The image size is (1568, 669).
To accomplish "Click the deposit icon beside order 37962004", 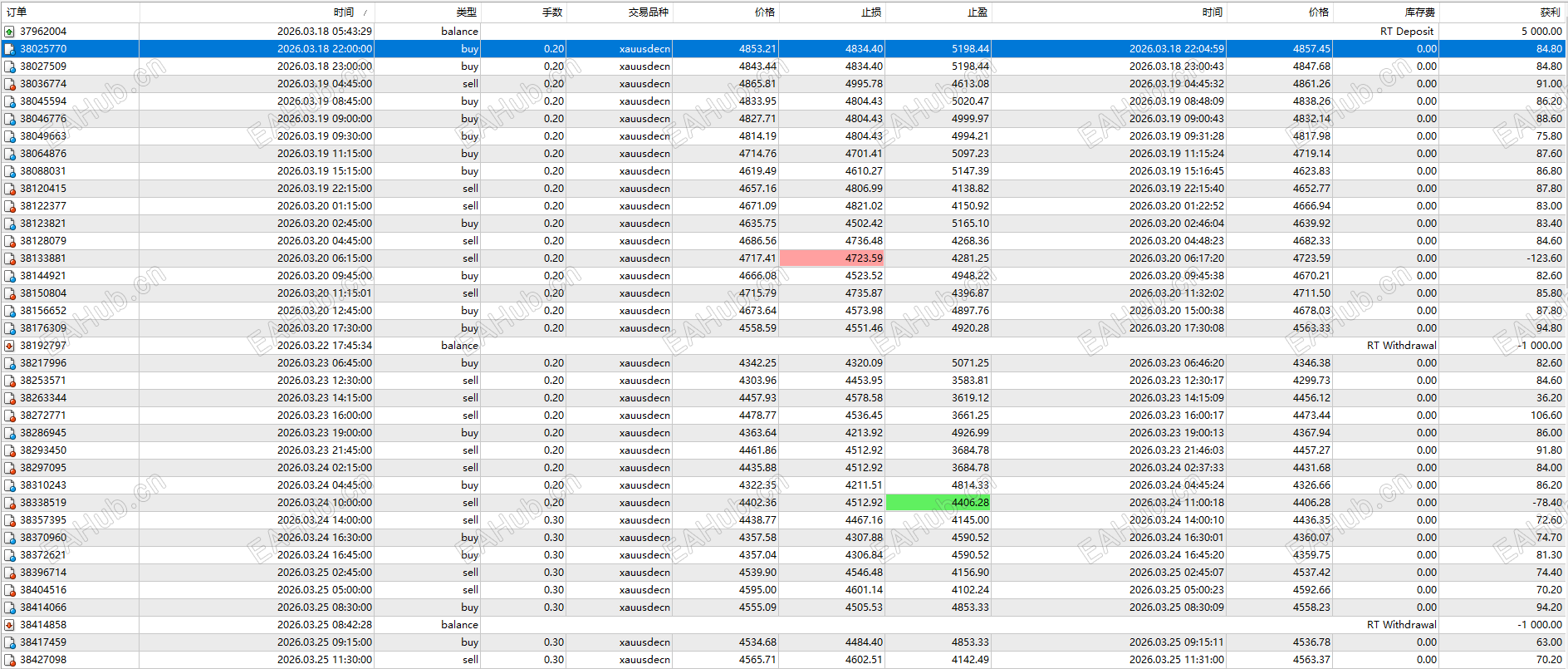I will tap(9, 32).
